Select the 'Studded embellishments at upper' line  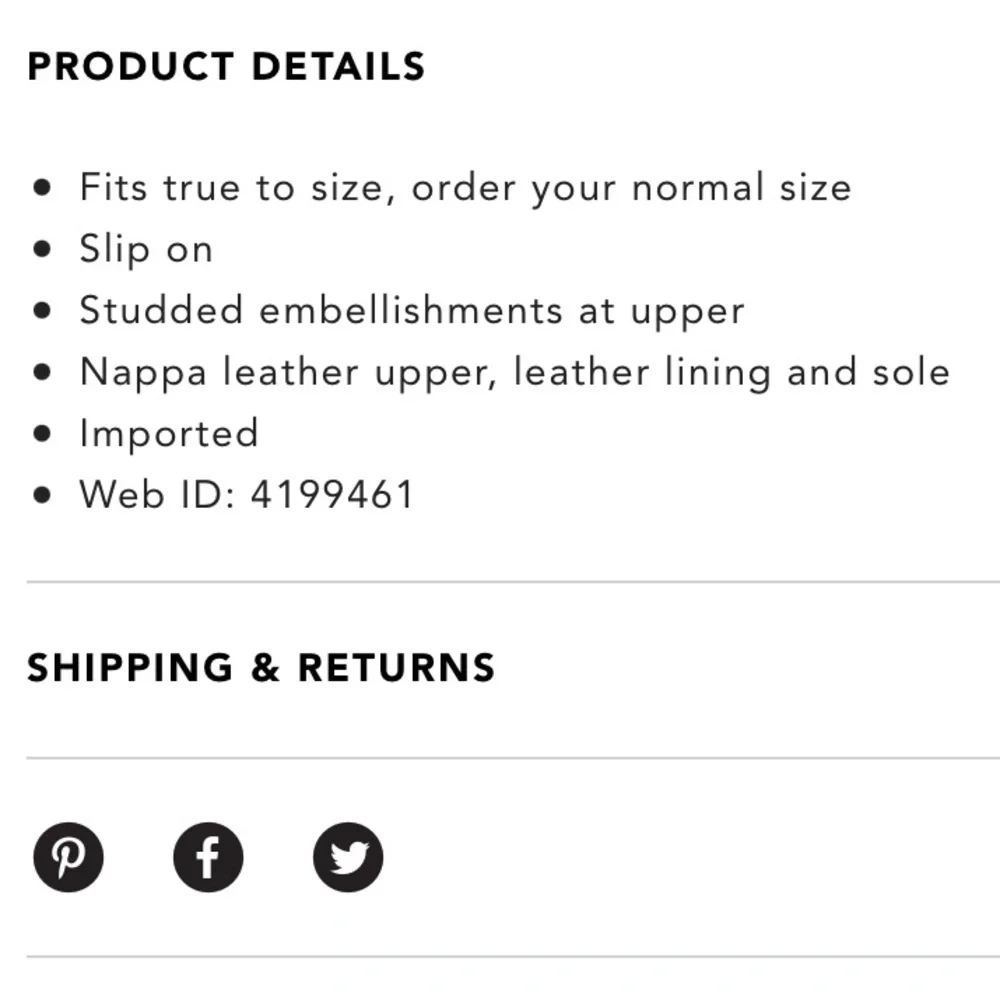(412, 311)
